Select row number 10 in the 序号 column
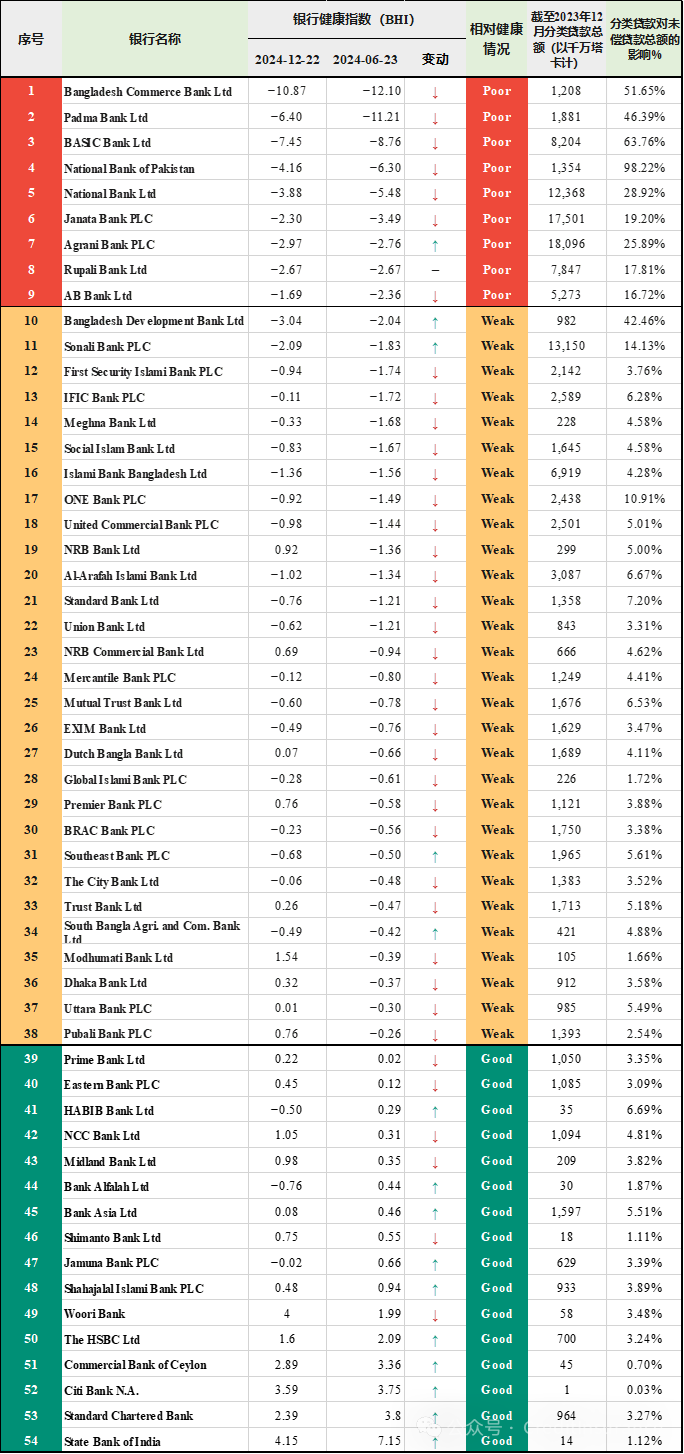This screenshot has width=684, height=1454. point(31,320)
